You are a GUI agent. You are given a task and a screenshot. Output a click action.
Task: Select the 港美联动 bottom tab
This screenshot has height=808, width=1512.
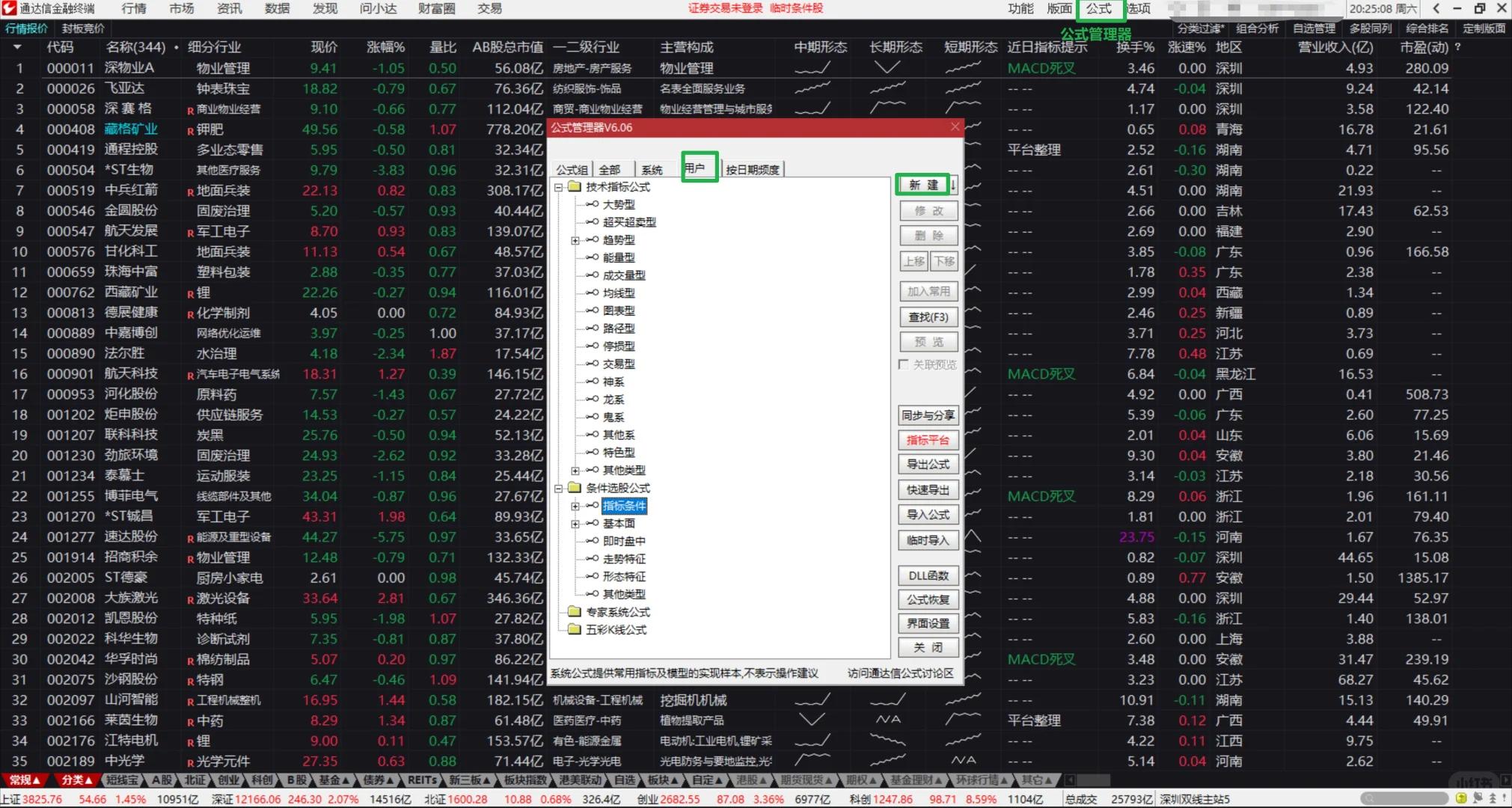(580, 780)
